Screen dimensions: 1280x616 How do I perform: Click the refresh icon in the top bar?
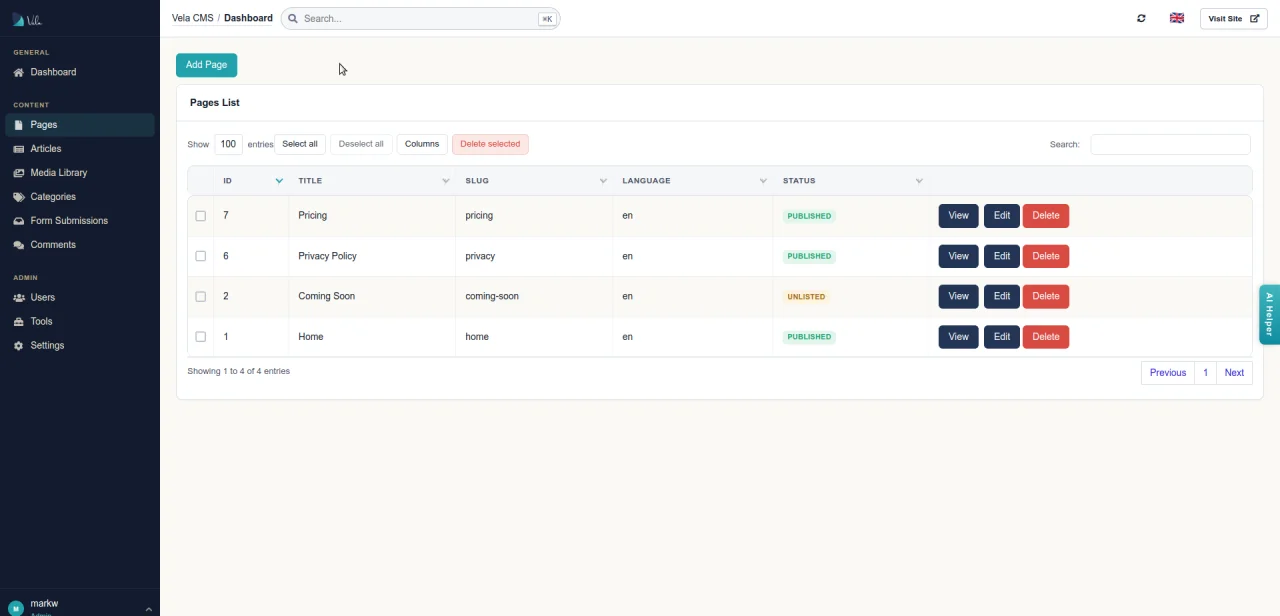pos(1140,18)
